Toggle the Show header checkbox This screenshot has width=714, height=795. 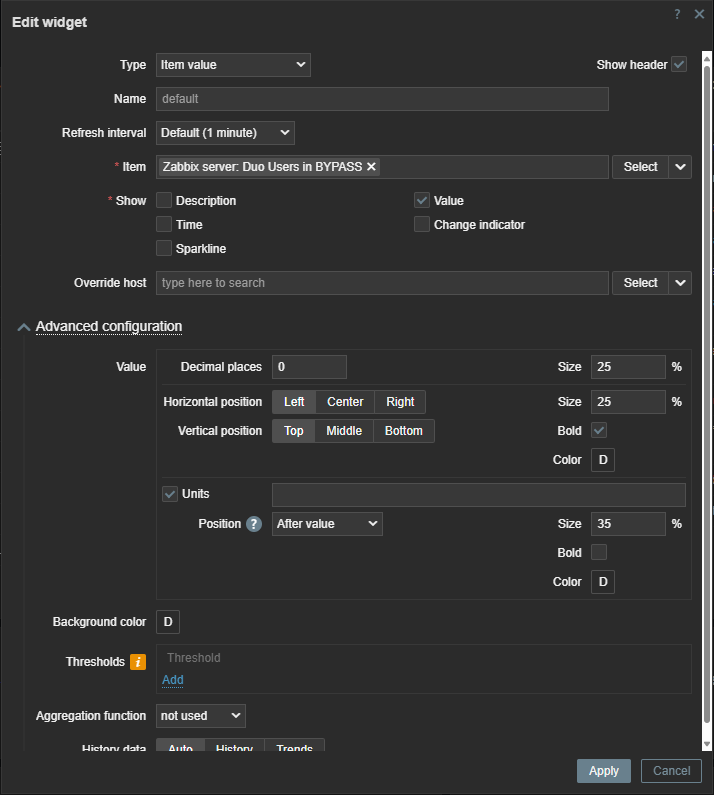click(x=679, y=65)
